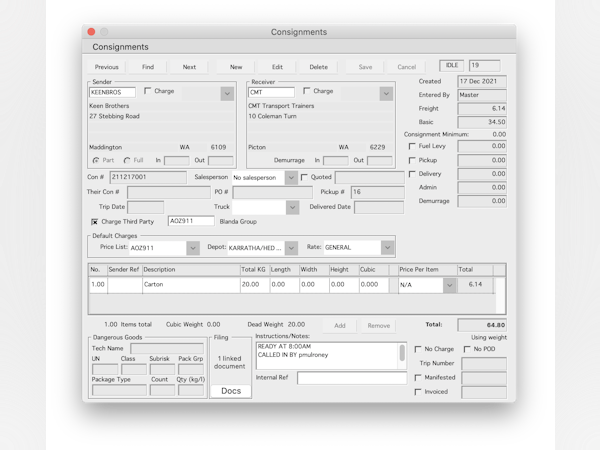Enable the Fuel Levy checkbox
This screenshot has height=450, width=600.
coord(412,146)
